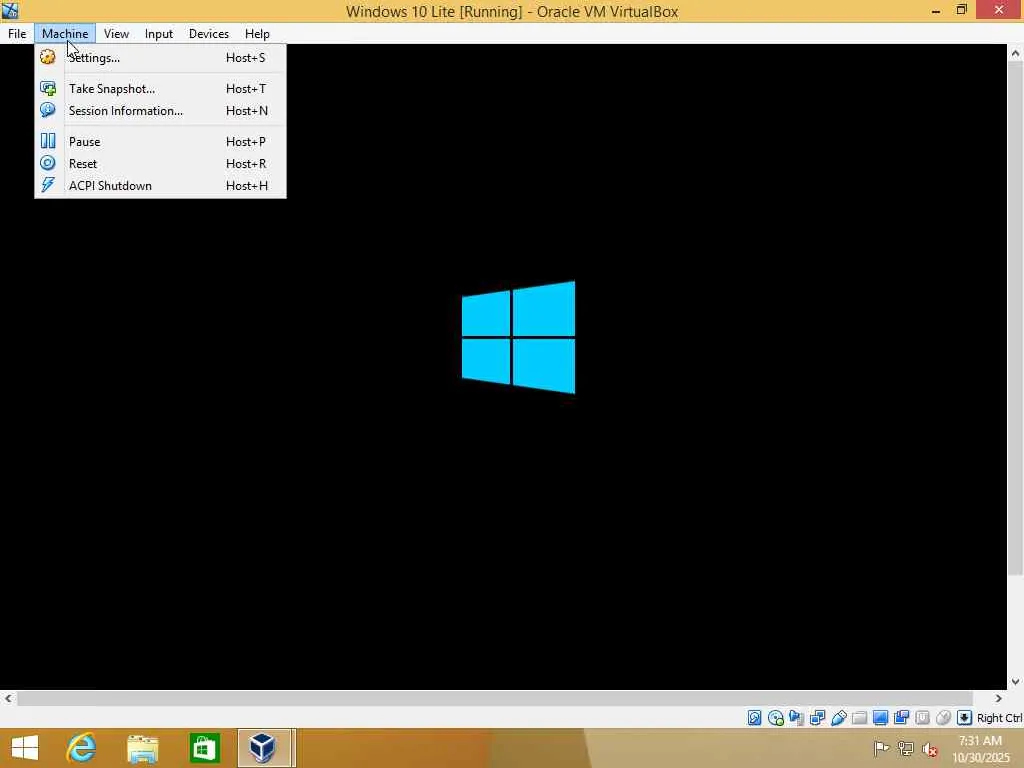Open the Action Center flag icon

[x=881, y=748]
